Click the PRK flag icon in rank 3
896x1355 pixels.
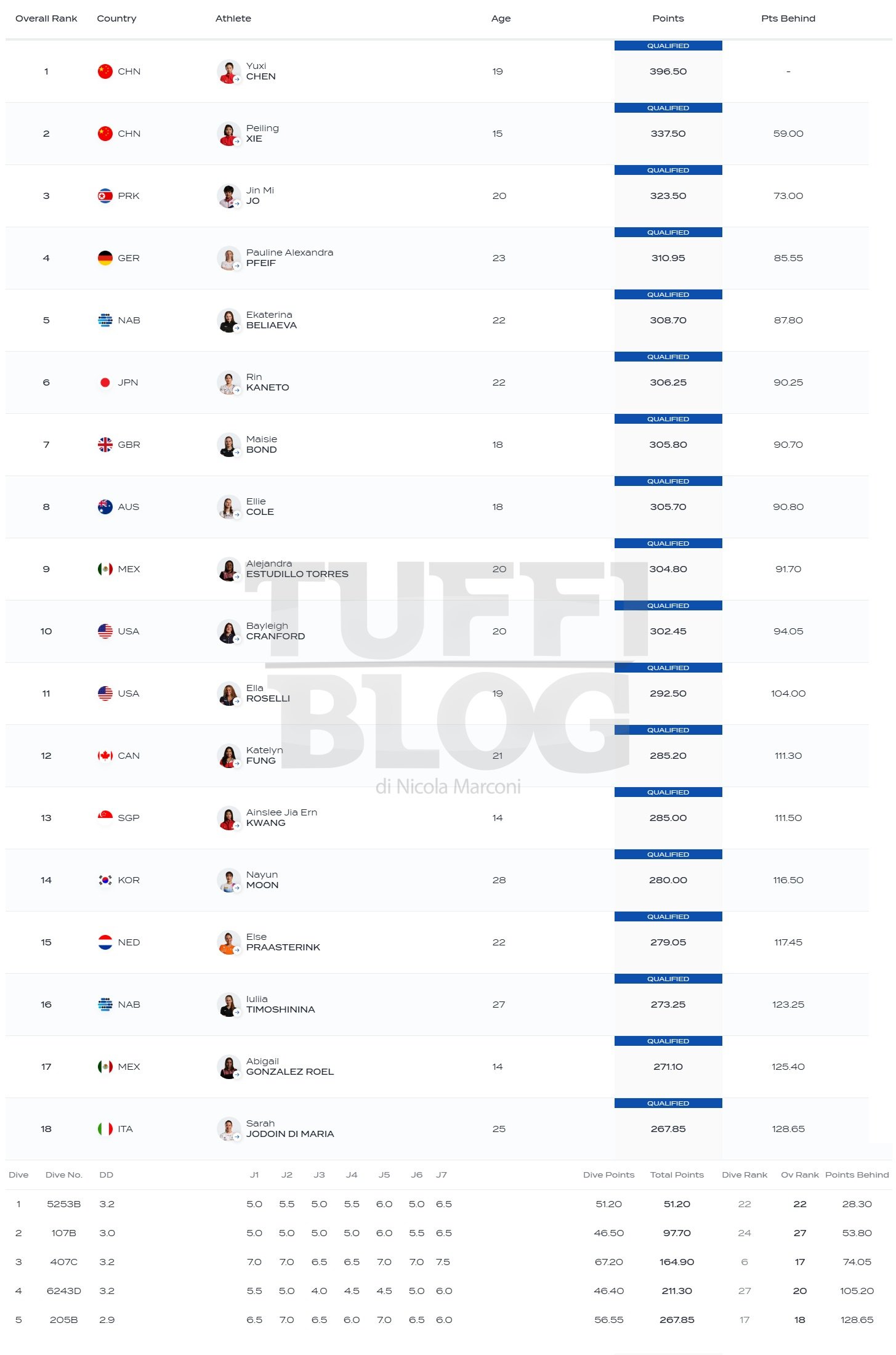[105, 196]
